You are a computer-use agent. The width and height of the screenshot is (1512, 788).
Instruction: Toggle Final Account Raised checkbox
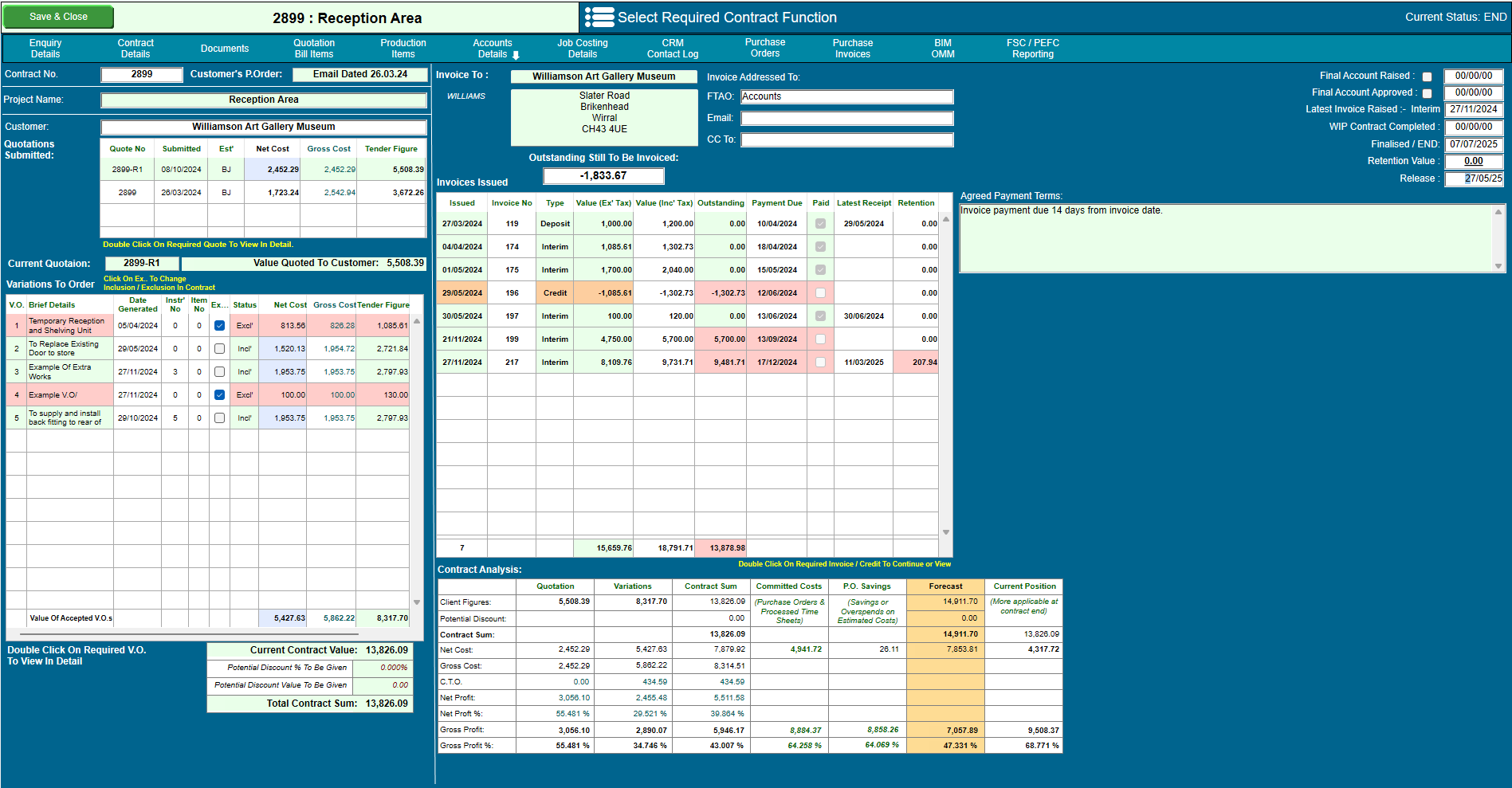(x=1428, y=77)
